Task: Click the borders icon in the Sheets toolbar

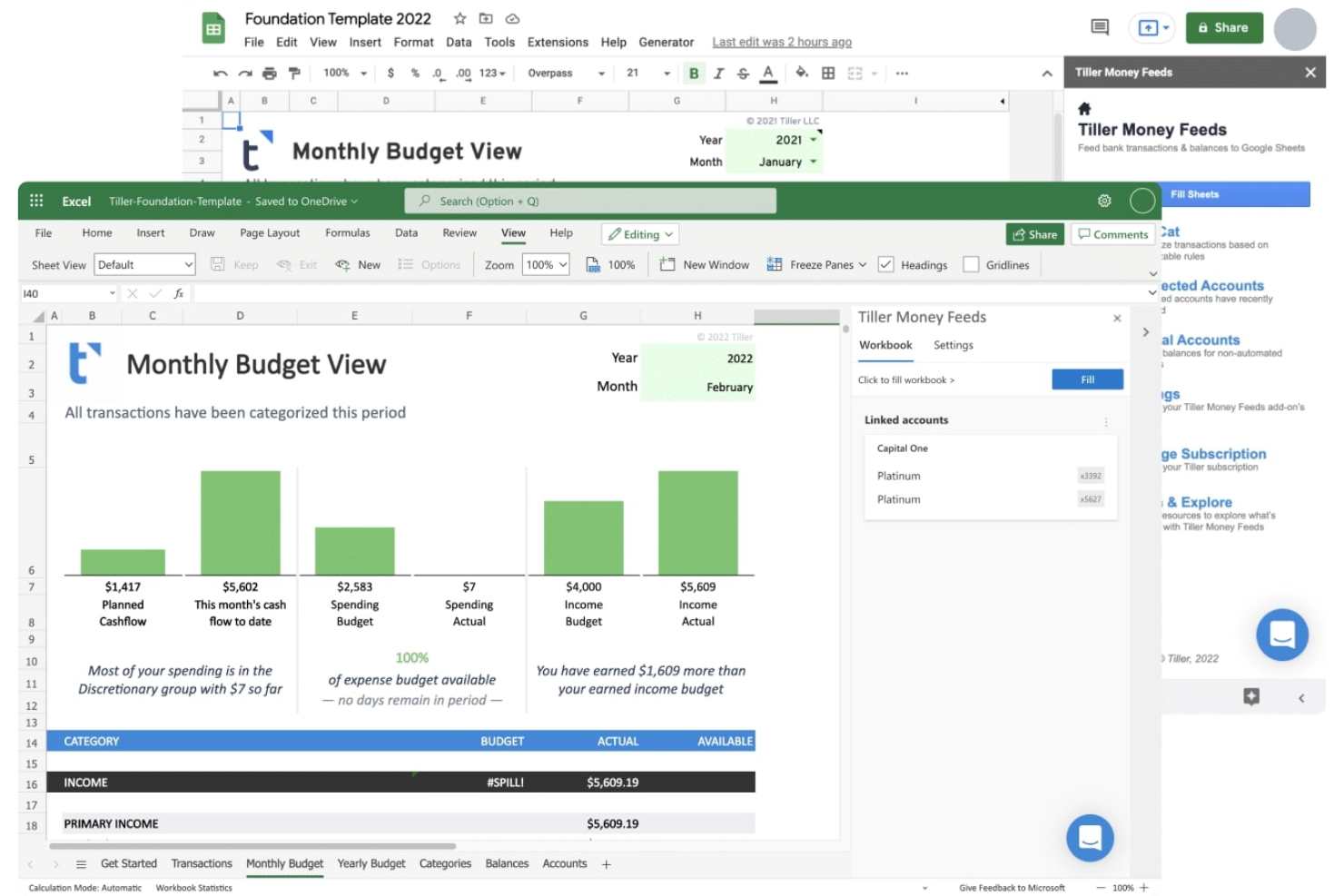Action: (827, 73)
